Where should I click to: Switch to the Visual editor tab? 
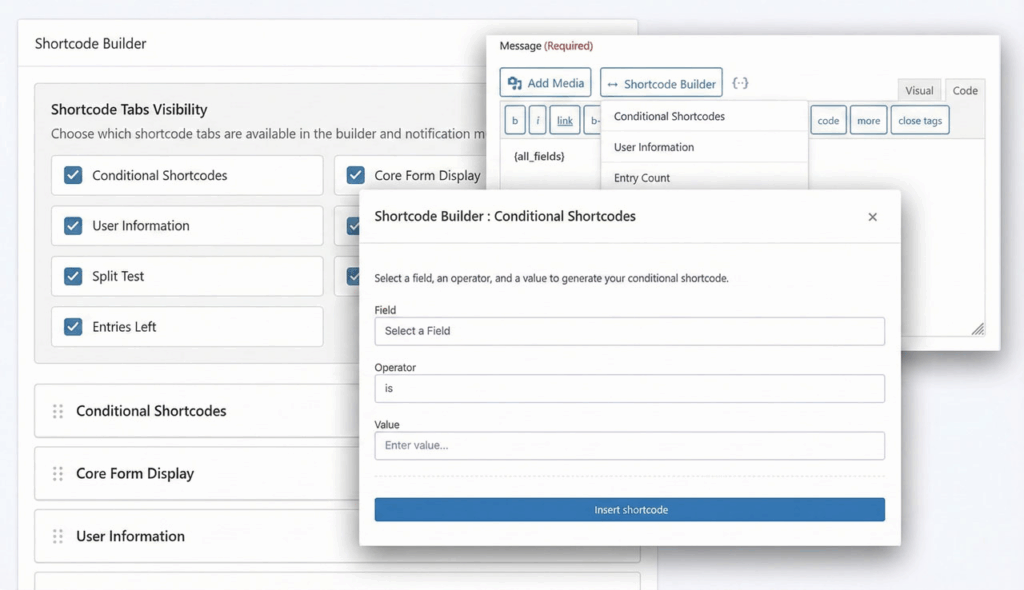coord(919,91)
